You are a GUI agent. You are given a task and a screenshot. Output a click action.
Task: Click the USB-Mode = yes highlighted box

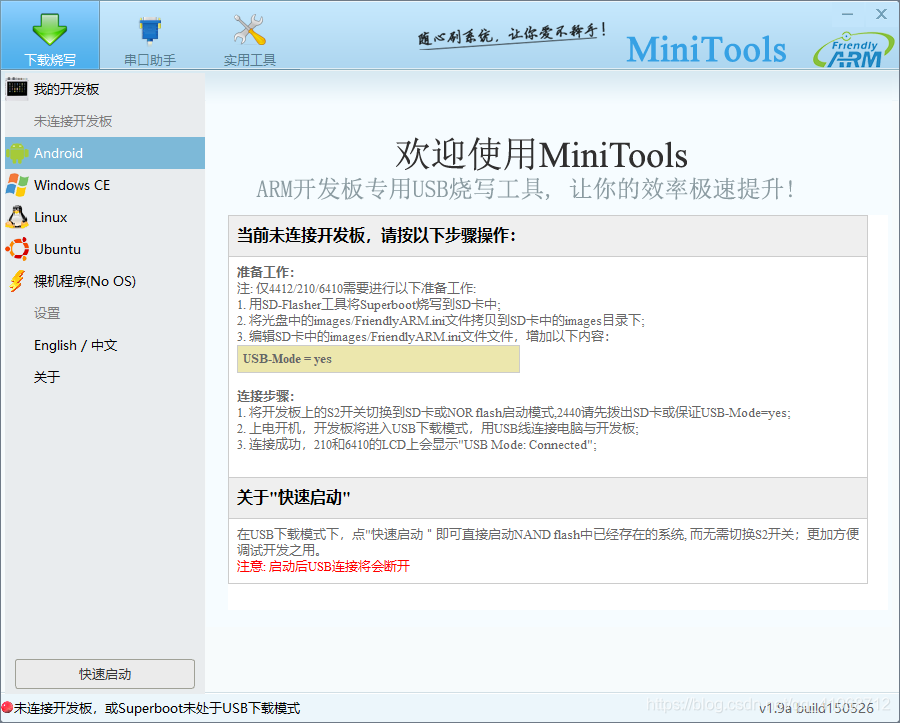[378, 359]
